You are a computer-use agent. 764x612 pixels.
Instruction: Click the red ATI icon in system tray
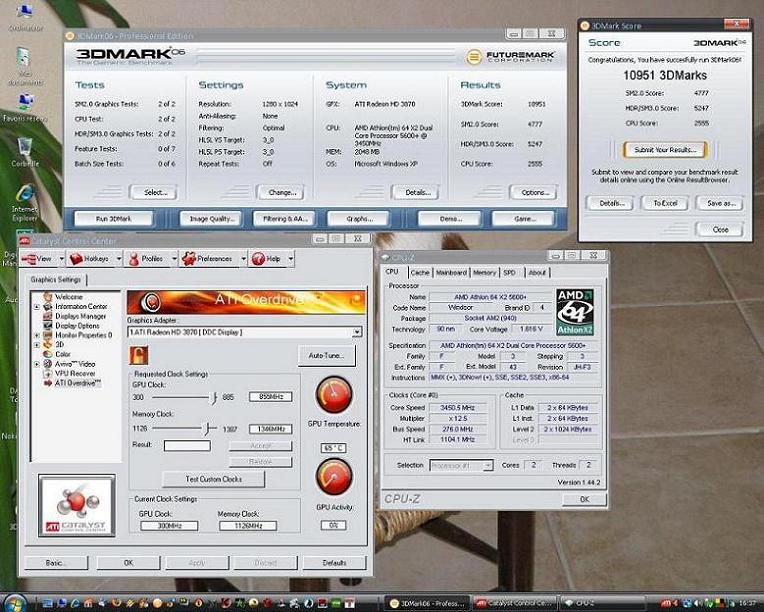666,603
